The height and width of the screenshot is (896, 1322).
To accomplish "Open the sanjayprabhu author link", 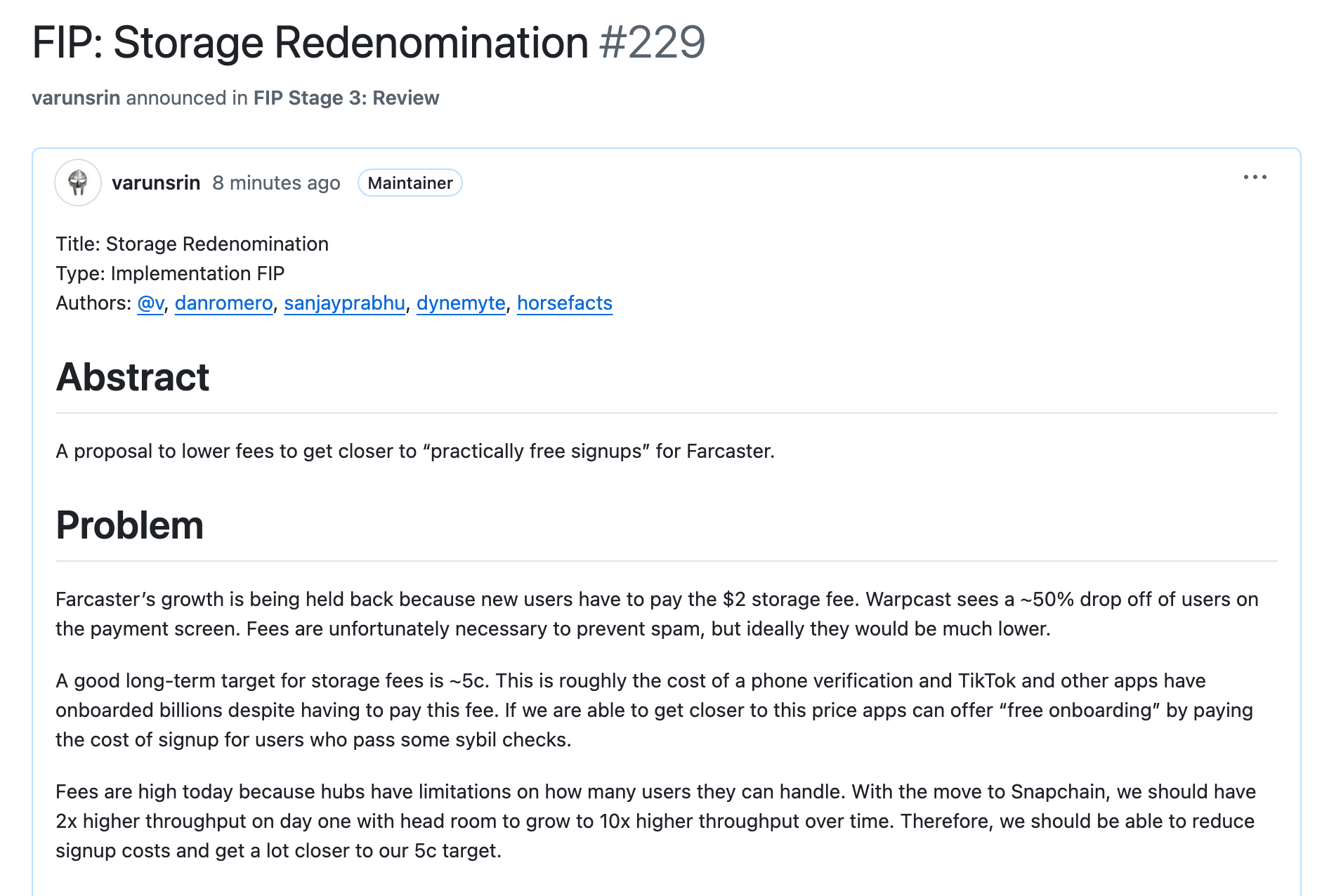I will click(344, 303).
